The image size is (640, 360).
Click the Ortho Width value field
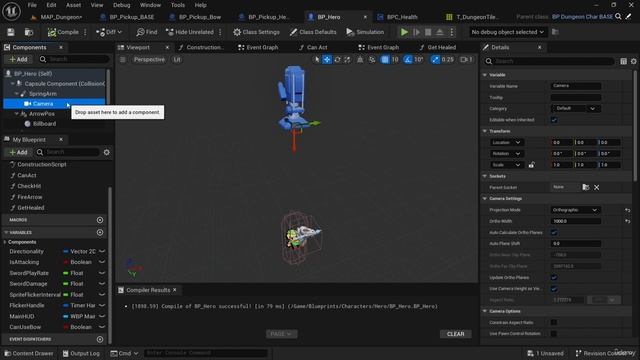576,221
